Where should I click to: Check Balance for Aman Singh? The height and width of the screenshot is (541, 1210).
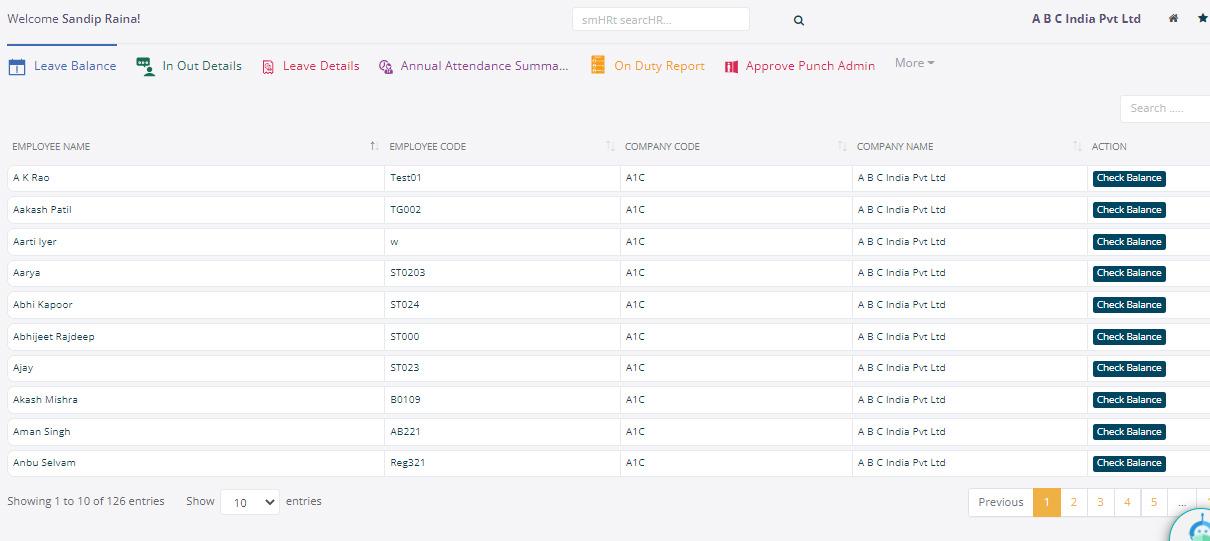(x=1128, y=432)
